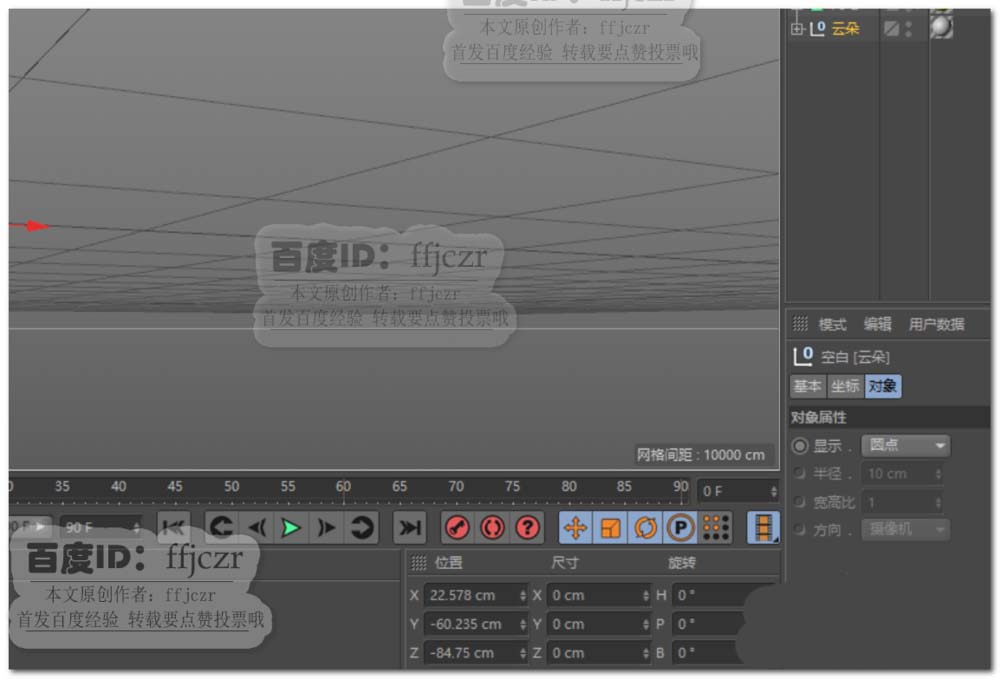
Task: Step back one frame
Action: tap(258, 528)
